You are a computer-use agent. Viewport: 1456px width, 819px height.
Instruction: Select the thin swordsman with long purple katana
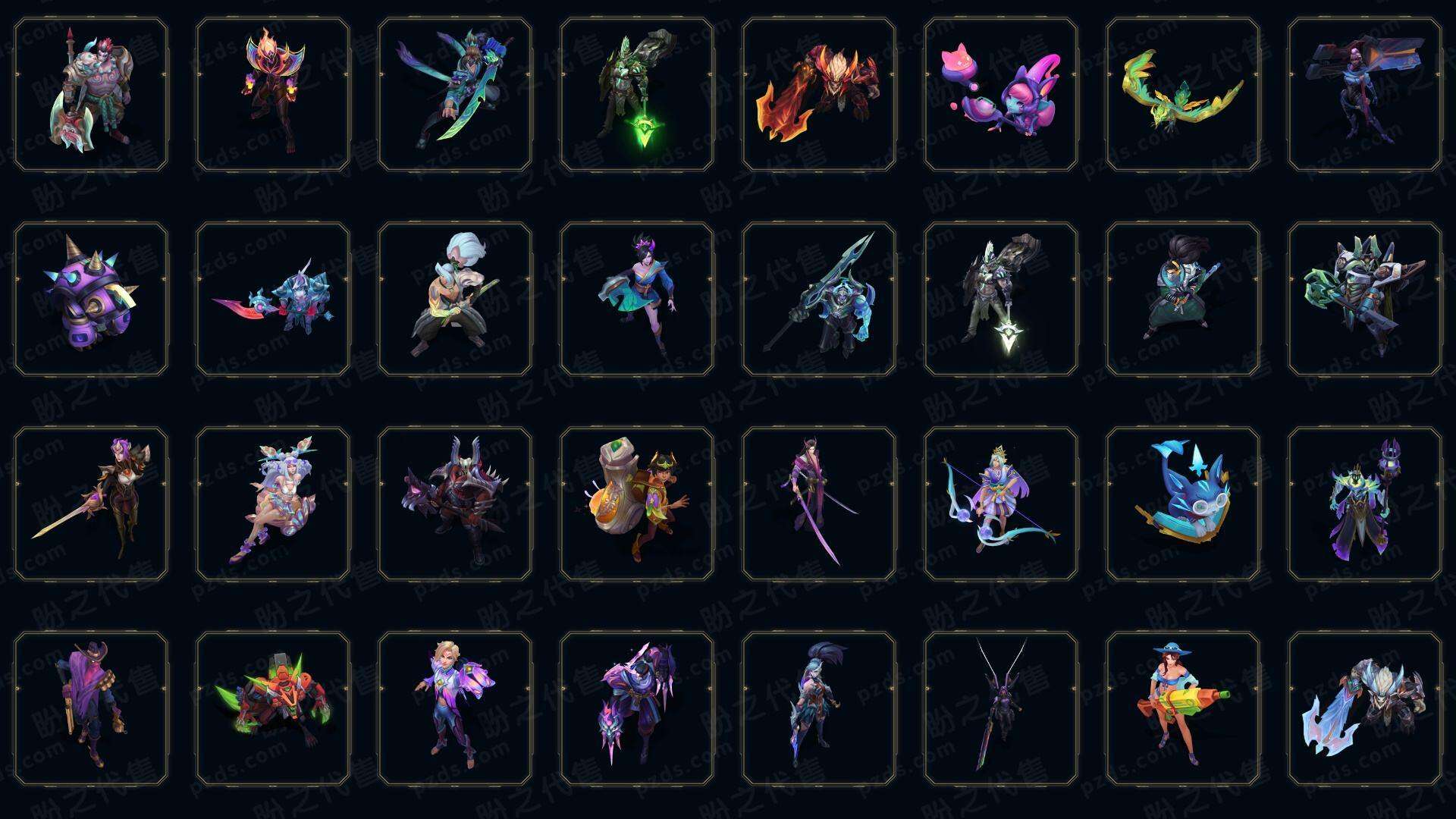pos(819,504)
